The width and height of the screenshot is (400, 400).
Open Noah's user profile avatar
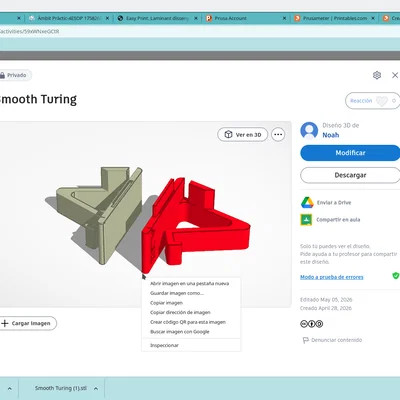[x=309, y=130]
